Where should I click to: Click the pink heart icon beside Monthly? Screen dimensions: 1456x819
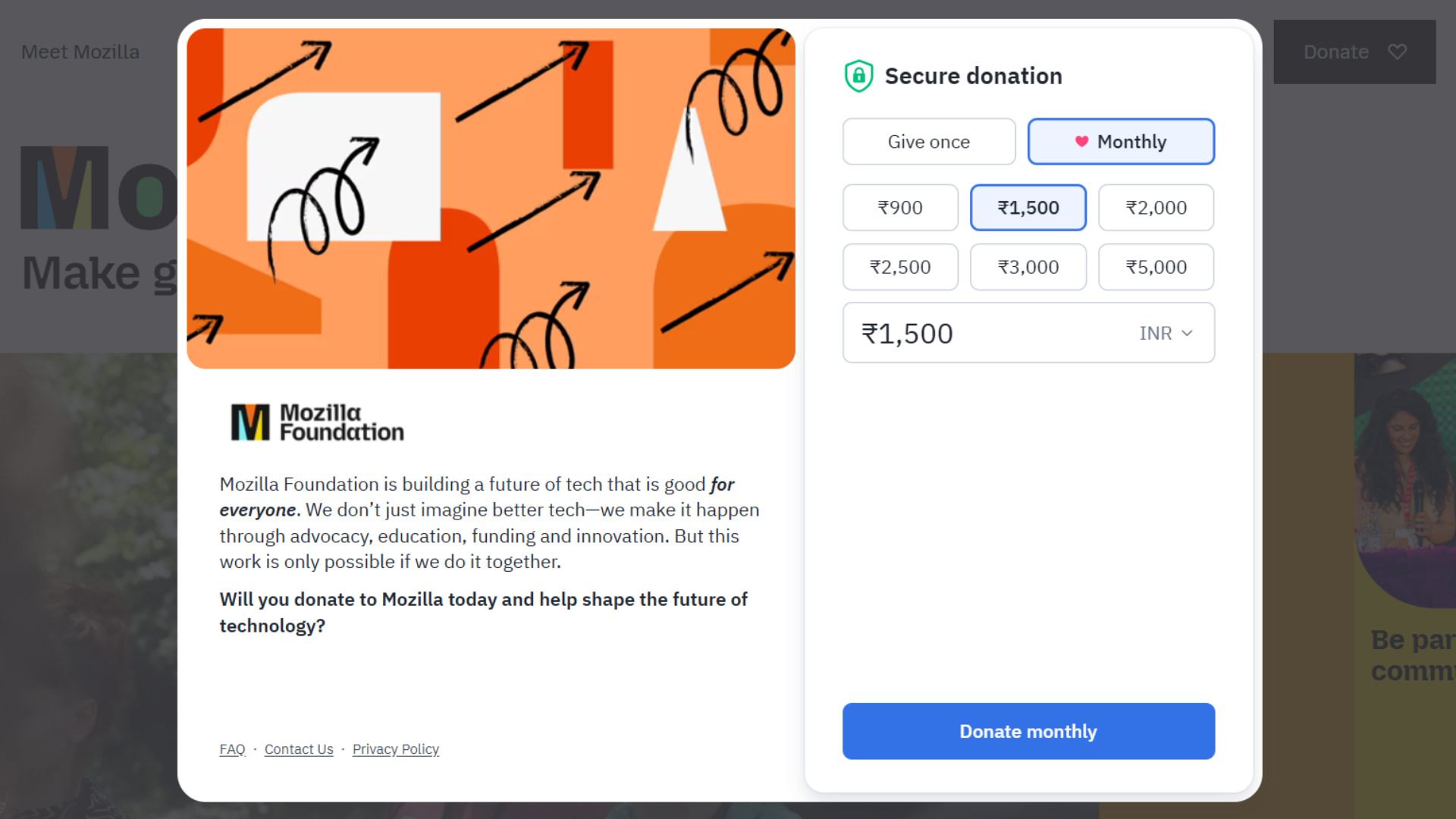pos(1081,142)
